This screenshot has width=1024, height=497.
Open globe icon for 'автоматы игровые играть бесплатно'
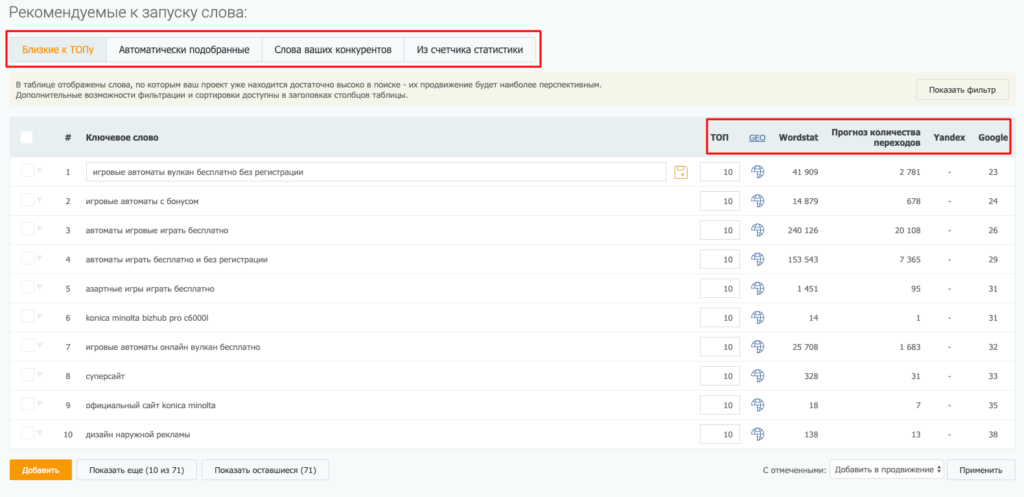758,230
